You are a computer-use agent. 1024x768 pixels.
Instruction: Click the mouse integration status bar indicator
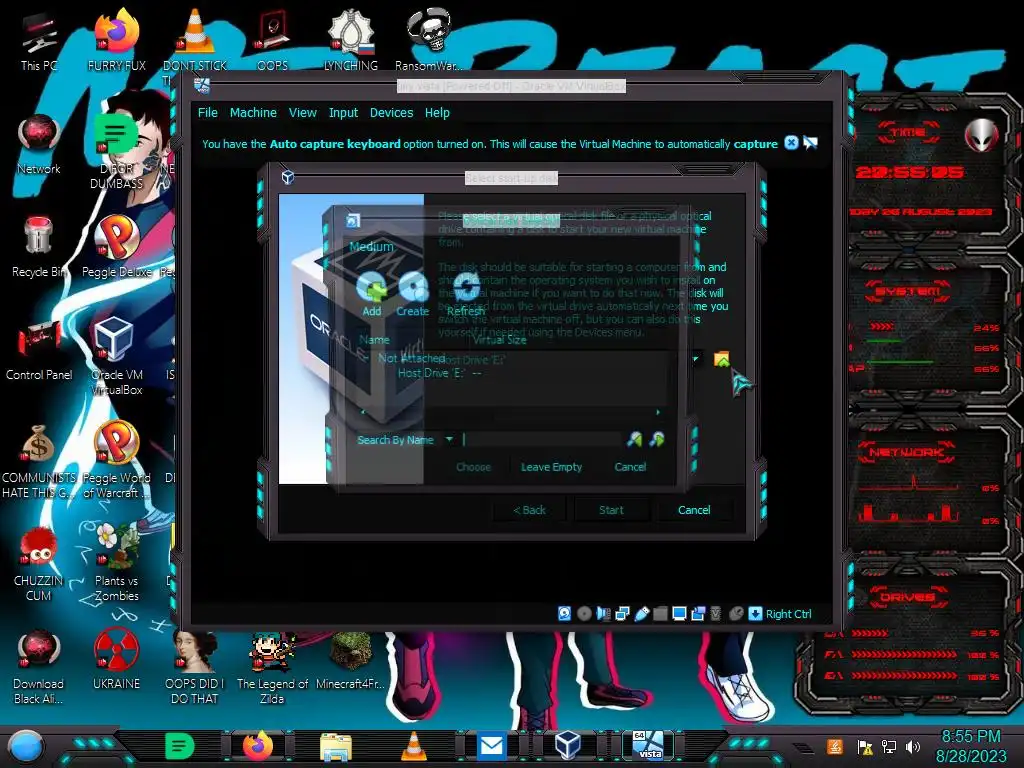[736, 614]
